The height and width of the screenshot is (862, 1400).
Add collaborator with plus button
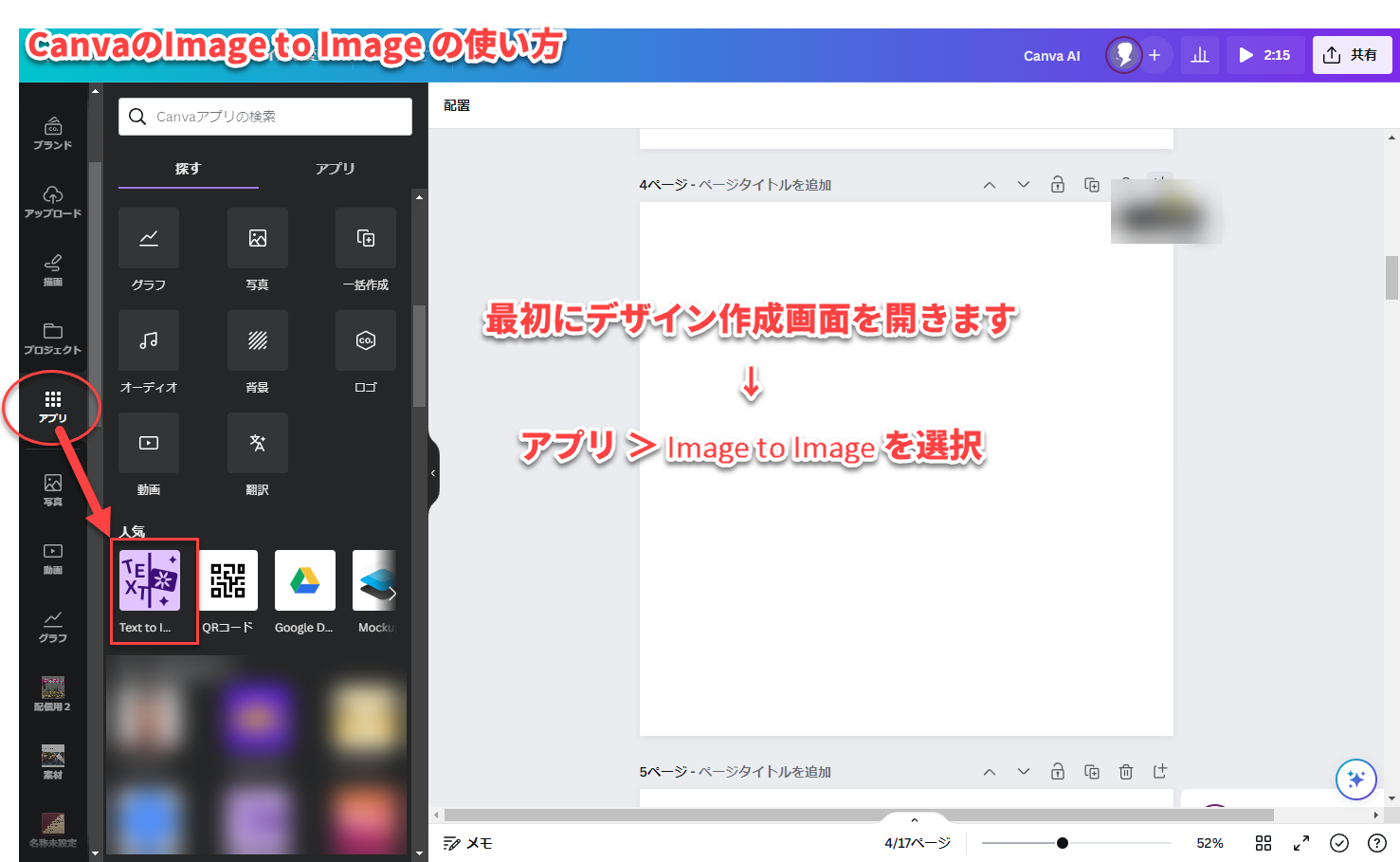(x=1155, y=55)
